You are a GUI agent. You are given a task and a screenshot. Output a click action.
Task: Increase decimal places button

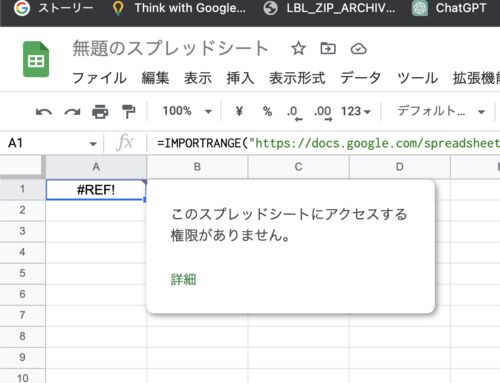click(x=323, y=113)
